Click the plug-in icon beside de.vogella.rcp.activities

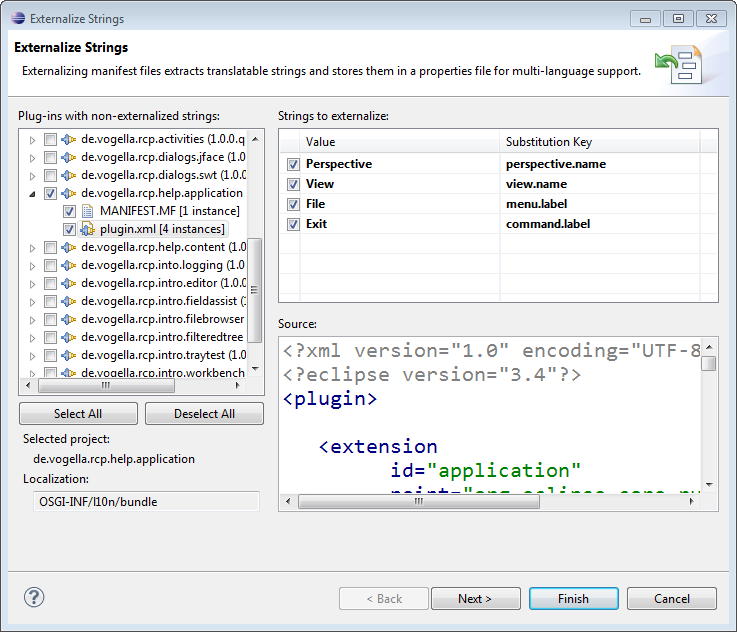69,139
